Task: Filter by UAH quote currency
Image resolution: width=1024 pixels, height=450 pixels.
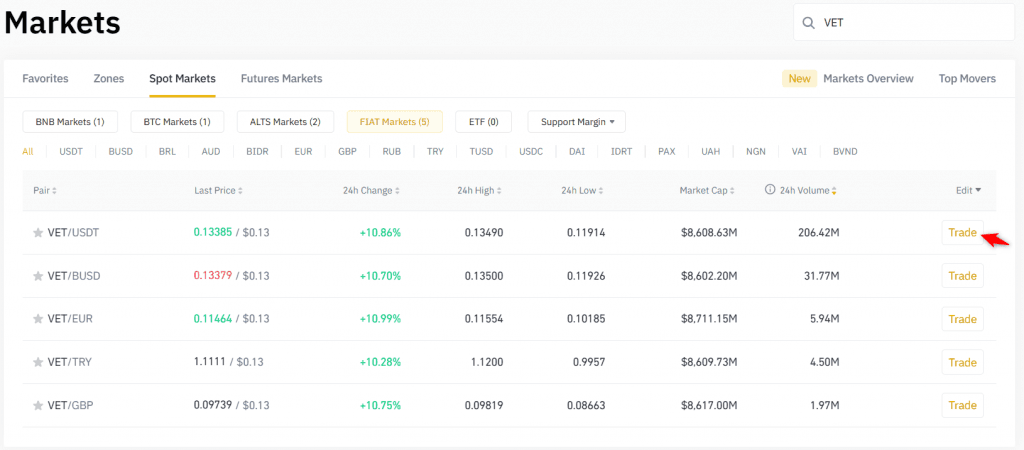Action: 711,152
